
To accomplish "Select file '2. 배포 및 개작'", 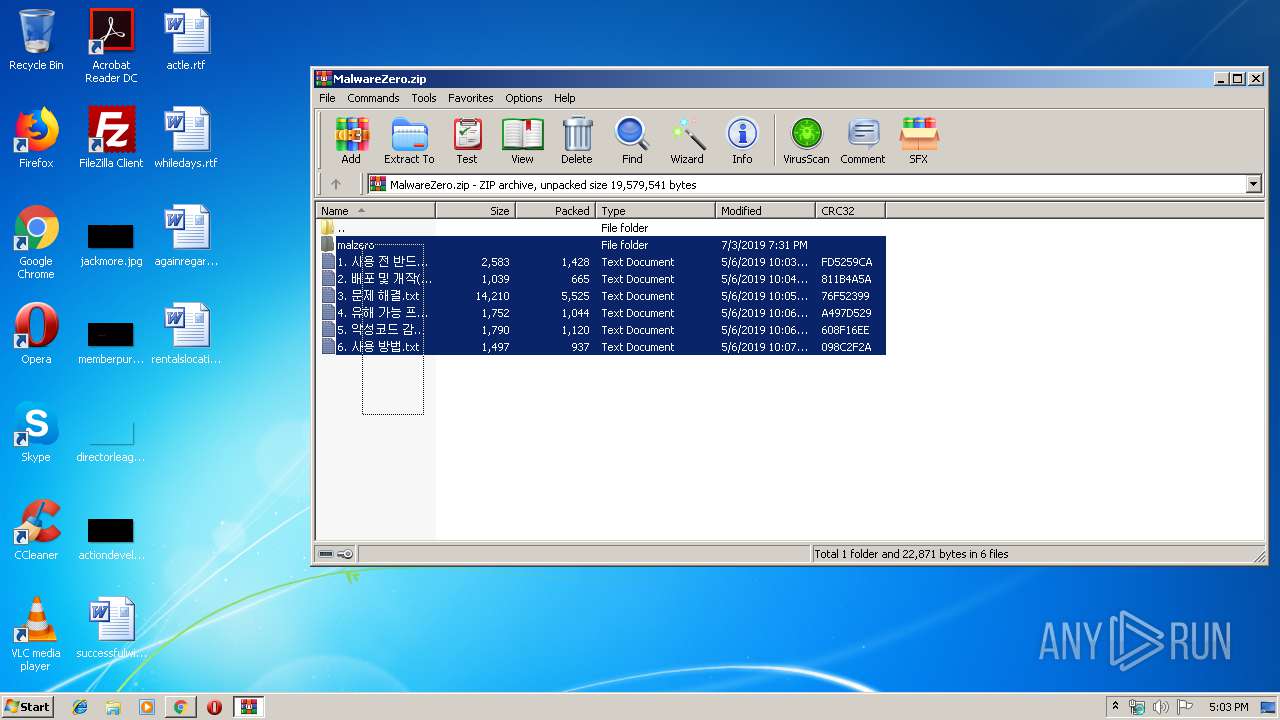I will pyautogui.click(x=601, y=279).
